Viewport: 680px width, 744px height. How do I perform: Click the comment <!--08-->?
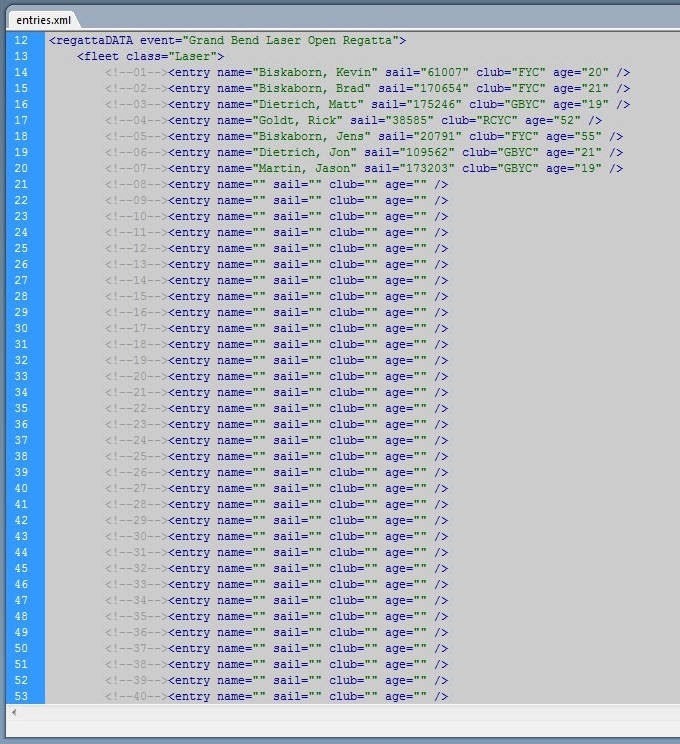pyautogui.click(x=137, y=185)
